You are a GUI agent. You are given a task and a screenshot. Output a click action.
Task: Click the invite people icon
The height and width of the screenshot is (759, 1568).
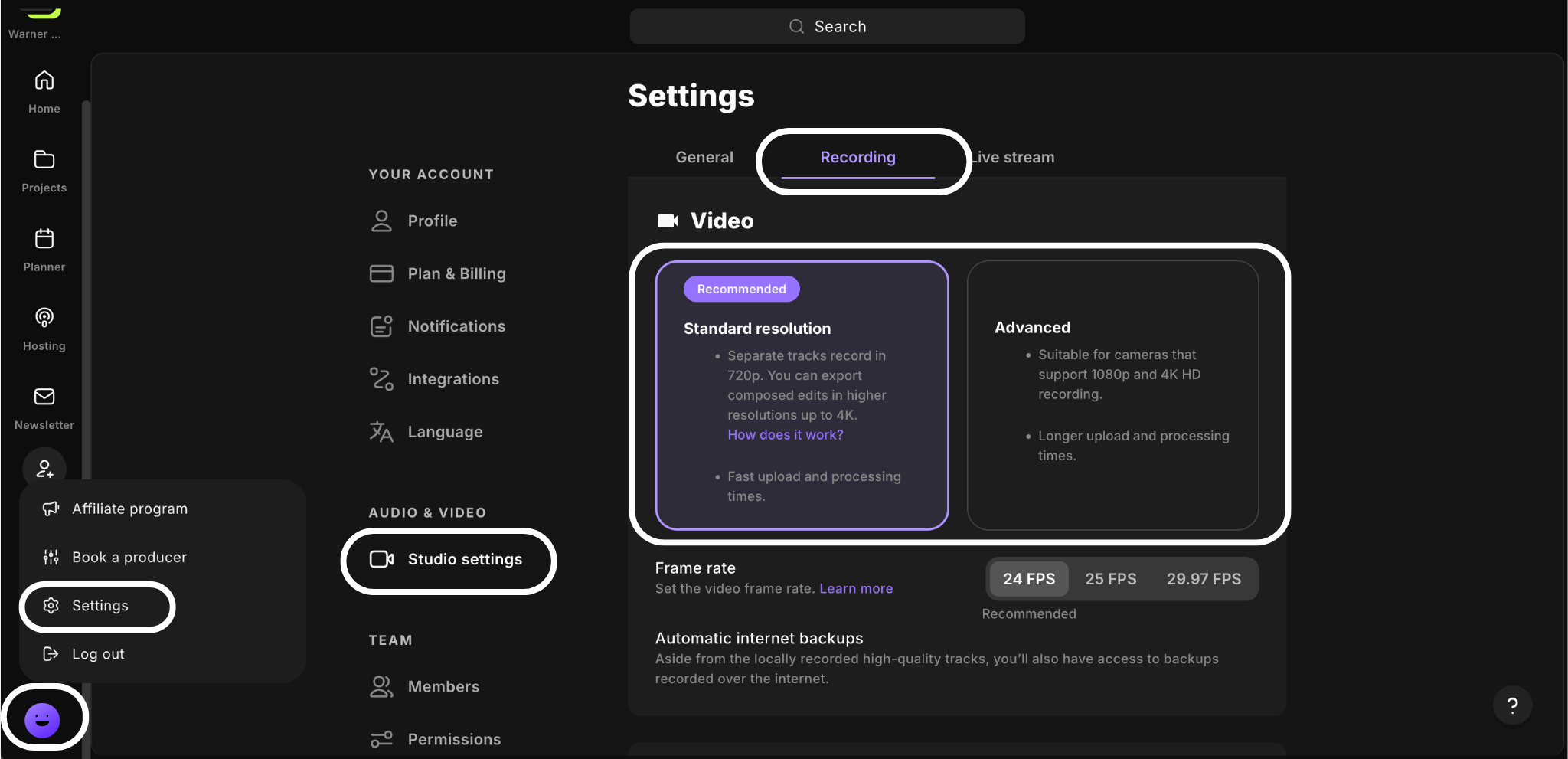(44, 469)
